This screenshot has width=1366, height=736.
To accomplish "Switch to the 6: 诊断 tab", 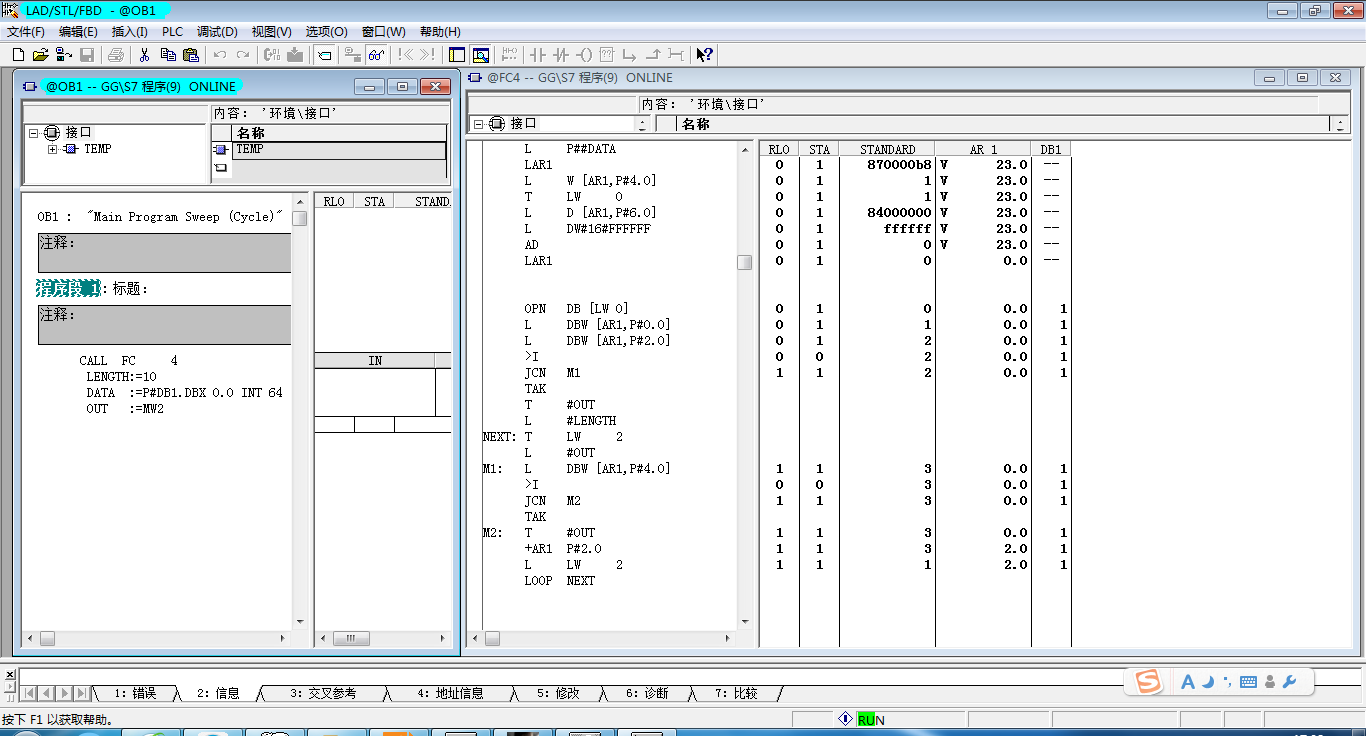I will [x=646, y=693].
